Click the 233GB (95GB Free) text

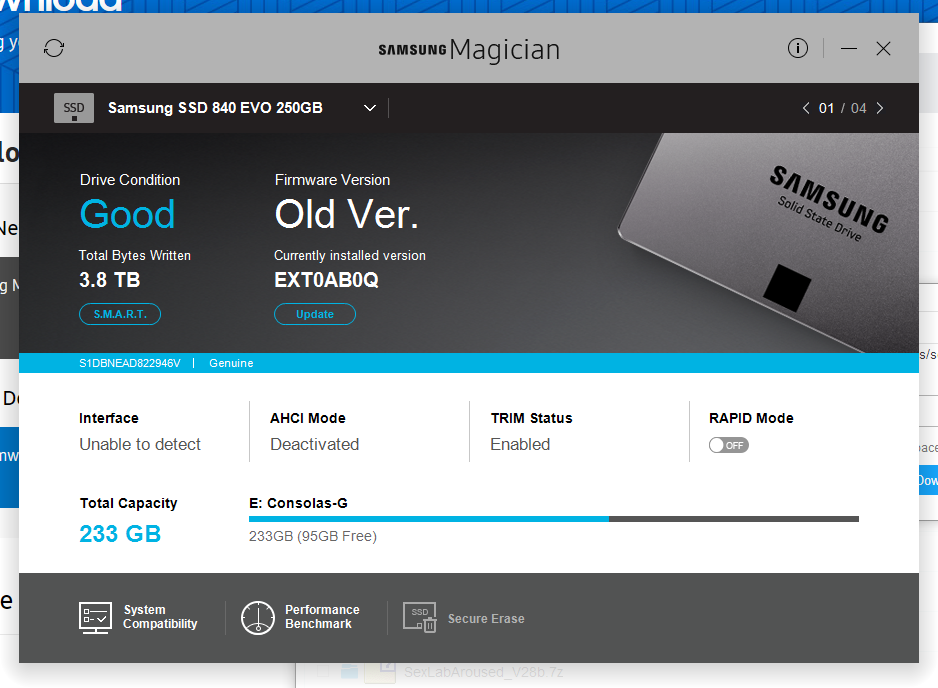313,536
